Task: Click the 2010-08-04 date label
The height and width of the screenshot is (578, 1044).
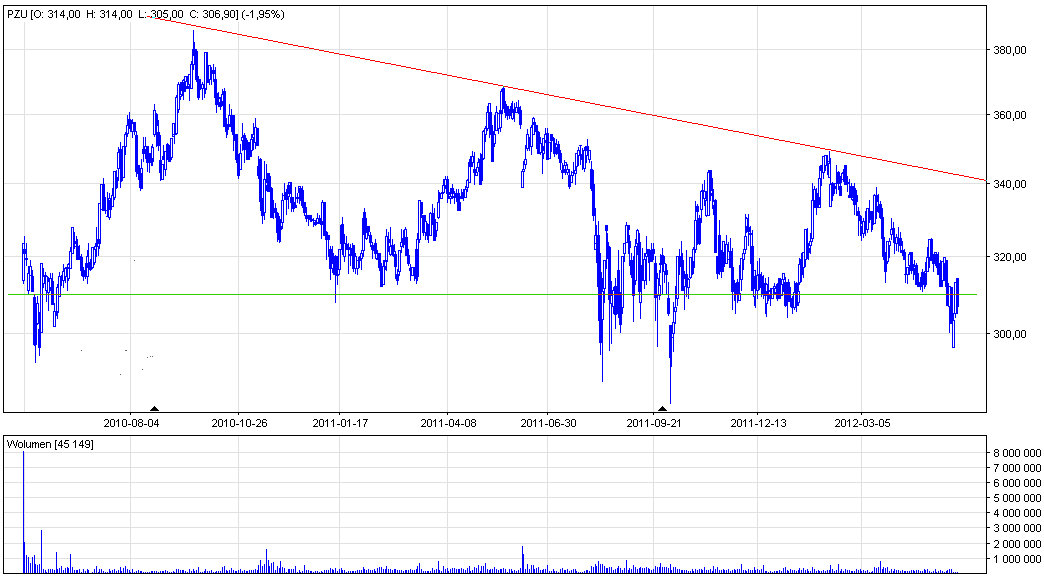Action: (132, 423)
